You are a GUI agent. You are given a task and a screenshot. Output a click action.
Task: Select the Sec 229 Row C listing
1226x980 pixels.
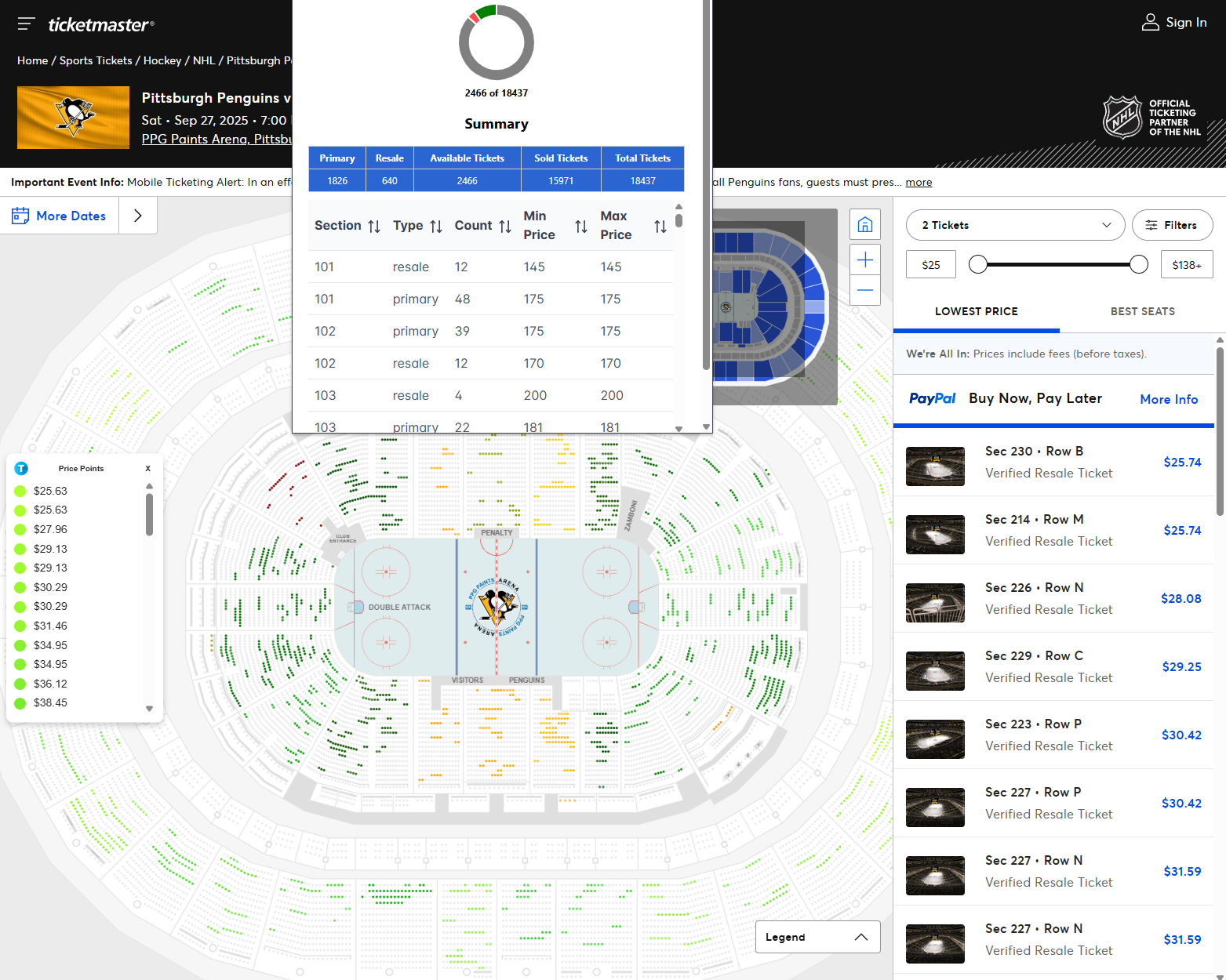click(1053, 667)
